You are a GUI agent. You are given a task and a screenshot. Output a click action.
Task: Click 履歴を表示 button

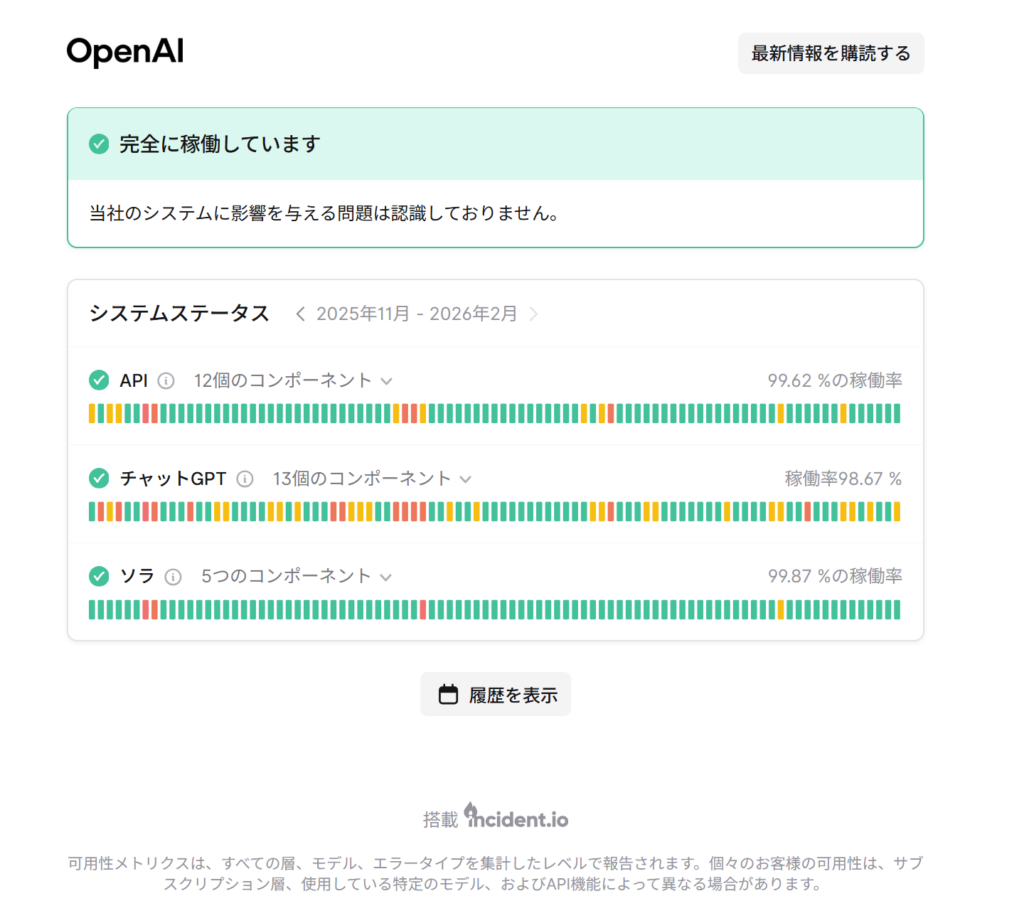coord(496,695)
